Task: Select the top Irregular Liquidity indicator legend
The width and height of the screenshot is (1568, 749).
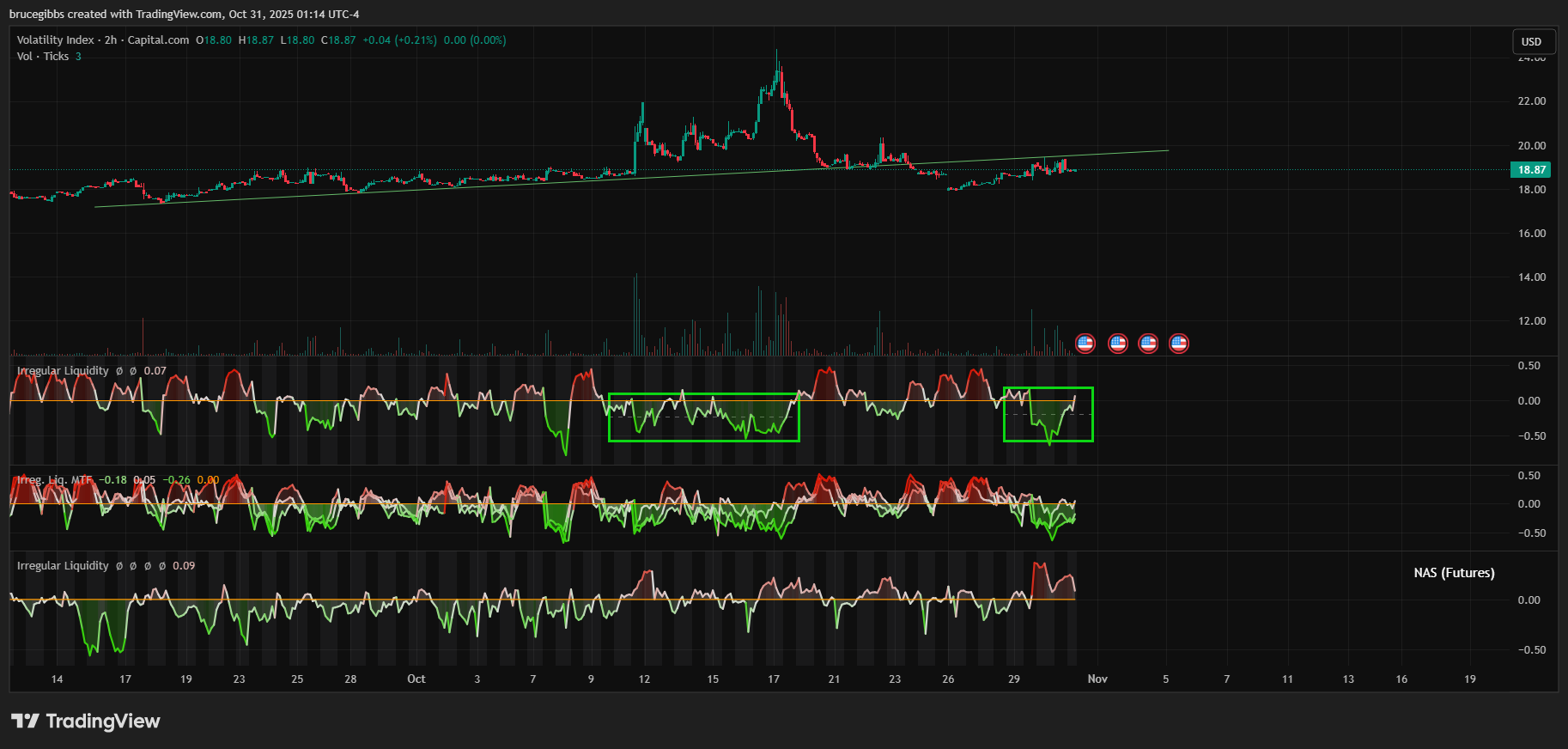Action: (x=63, y=371)
